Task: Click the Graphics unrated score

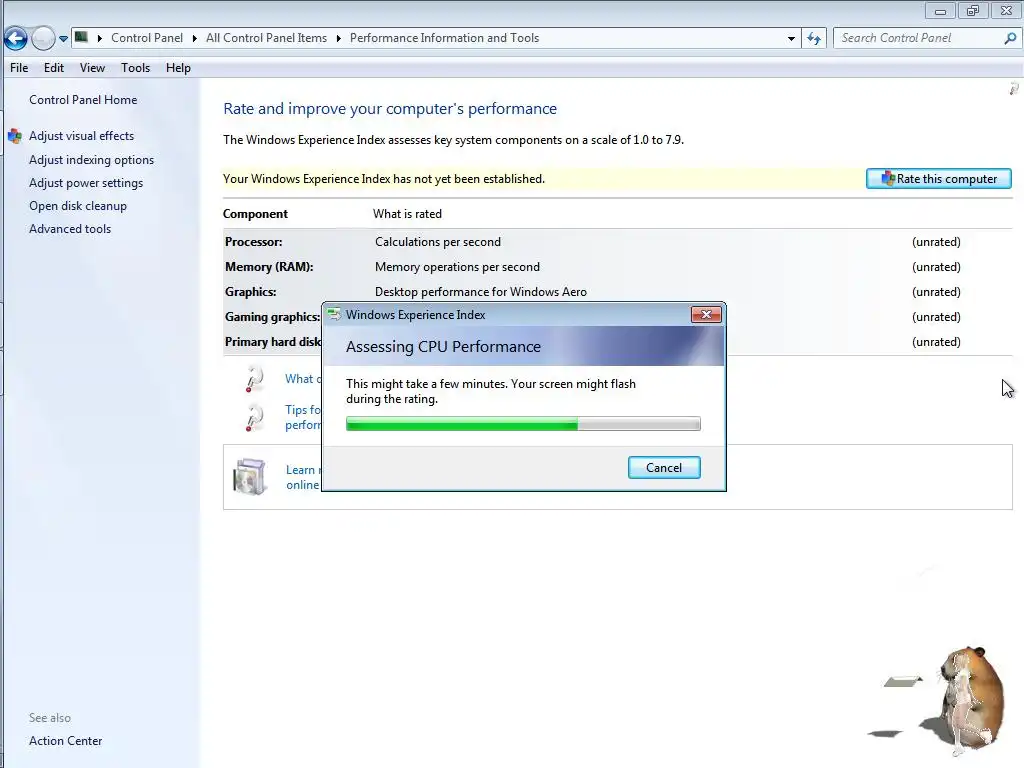Action: (x=936, y=292)
